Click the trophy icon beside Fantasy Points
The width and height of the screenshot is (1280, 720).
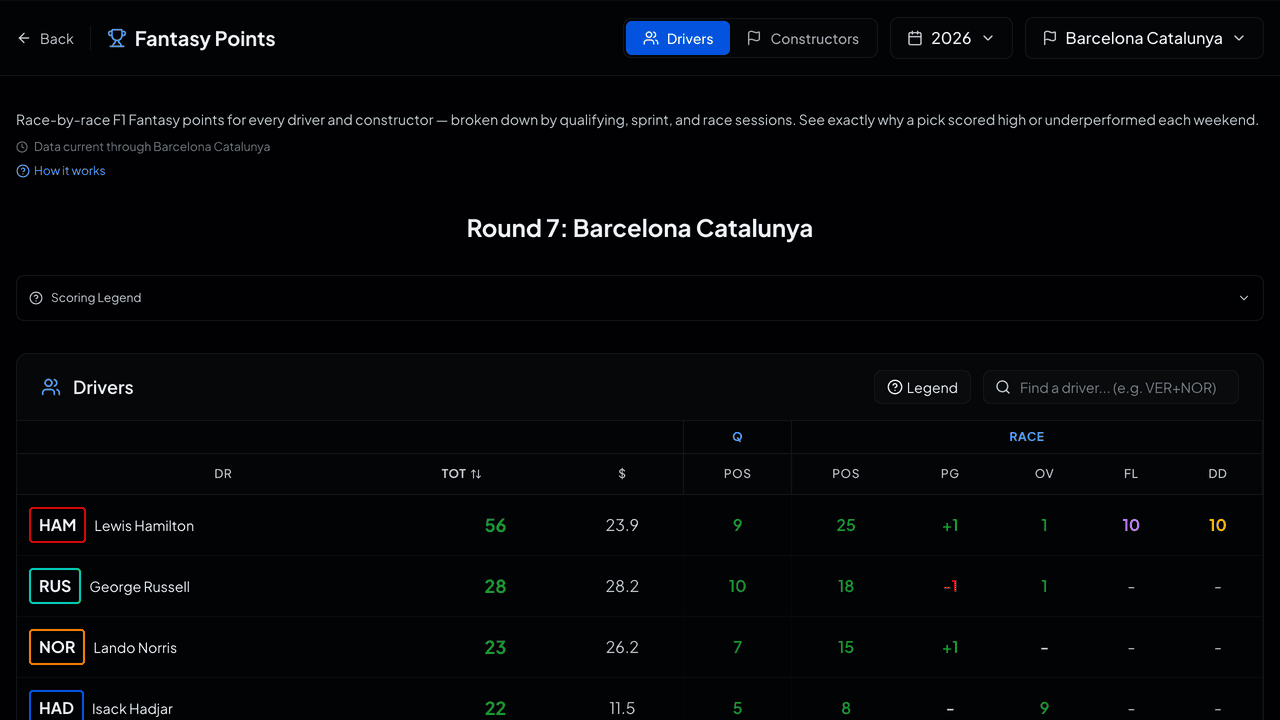click(117, 38)
